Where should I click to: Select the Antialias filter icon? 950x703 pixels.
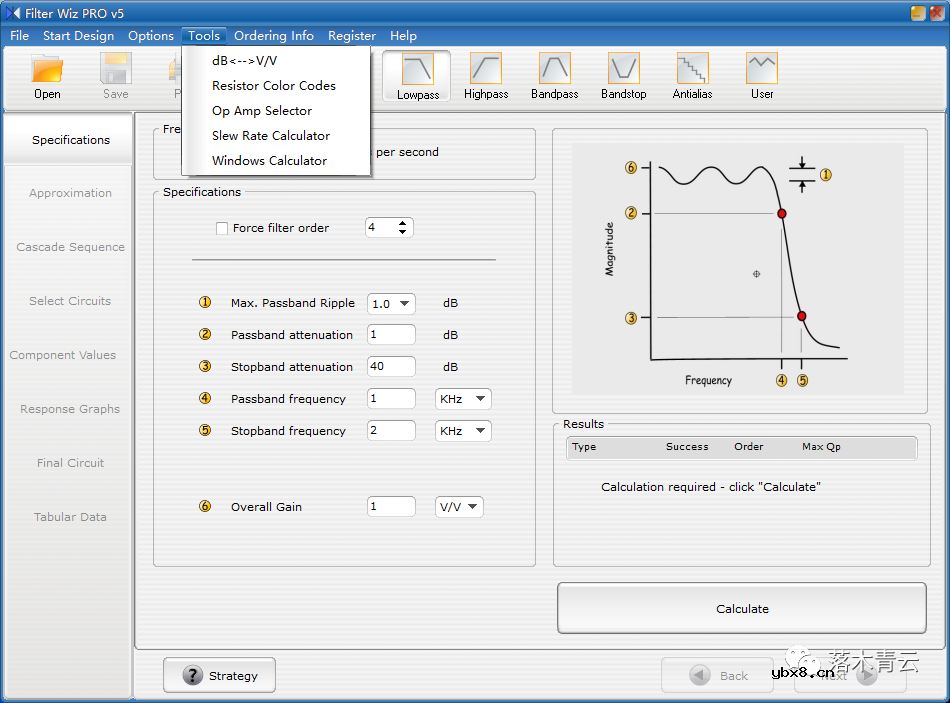coord(692,70)
